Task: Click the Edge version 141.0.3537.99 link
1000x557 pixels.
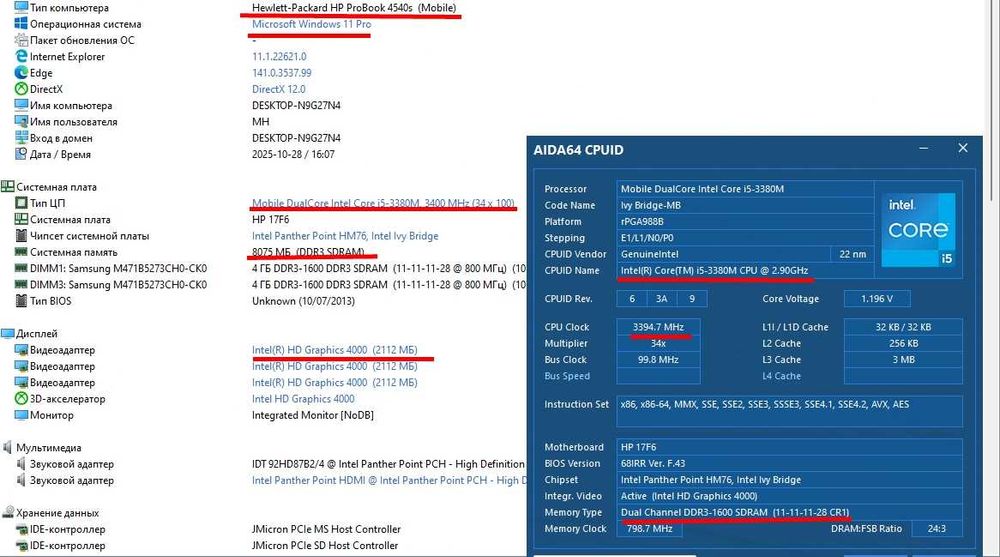Action: (281, 73)
